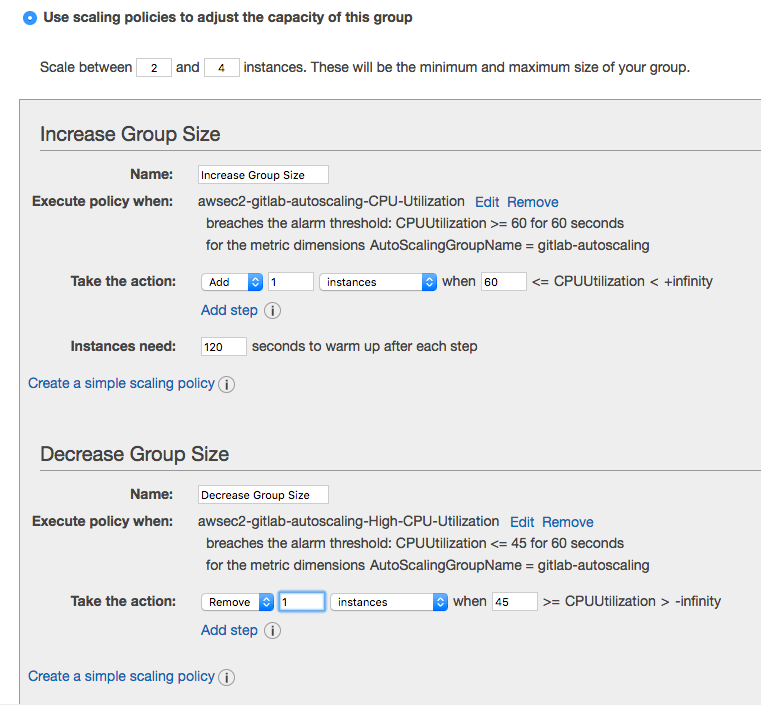Select 'Use scaling policies' radio button

[x=30, y=18]
